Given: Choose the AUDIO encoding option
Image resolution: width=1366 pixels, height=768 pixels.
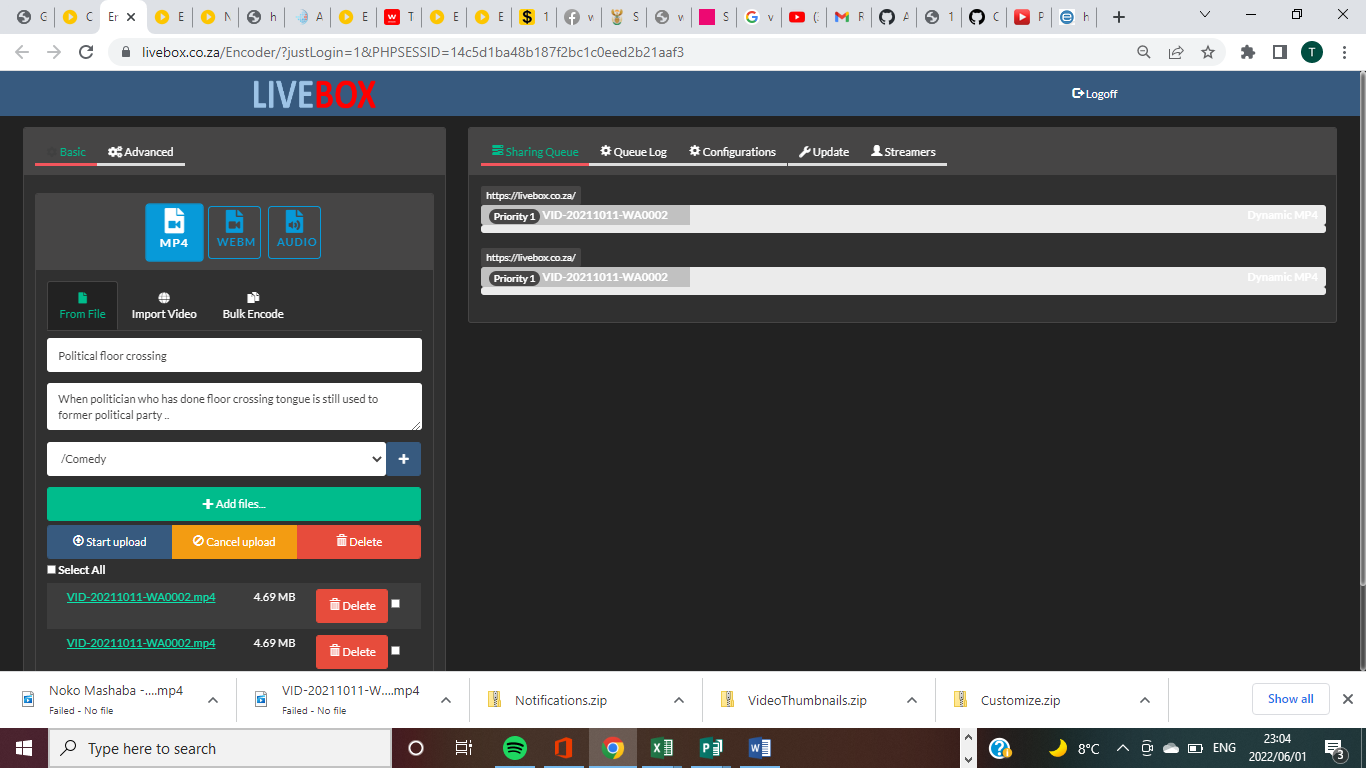Looking at the screenshot, I should tap(294, 231).
